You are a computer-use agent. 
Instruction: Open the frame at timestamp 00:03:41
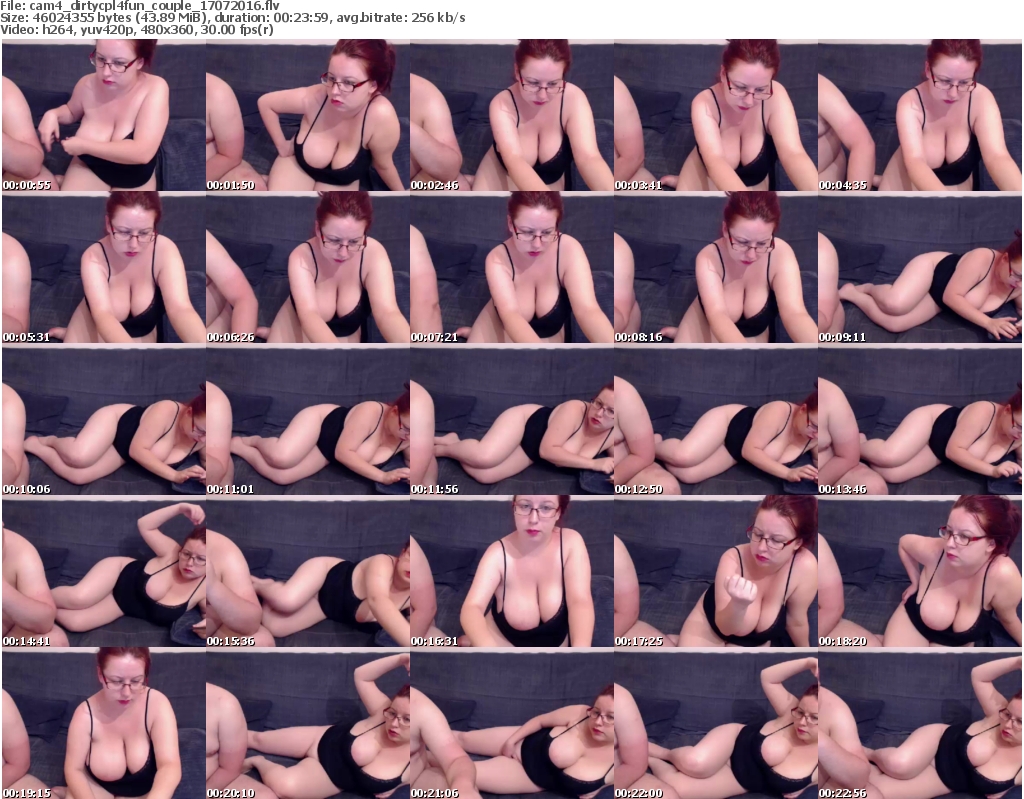click(x=716, y=115)
